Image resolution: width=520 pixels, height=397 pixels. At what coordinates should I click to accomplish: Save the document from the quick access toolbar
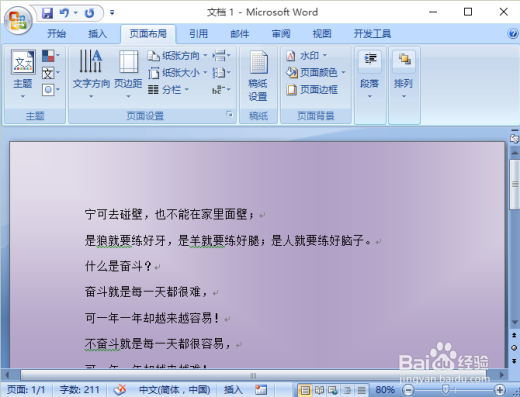[47, 13]
